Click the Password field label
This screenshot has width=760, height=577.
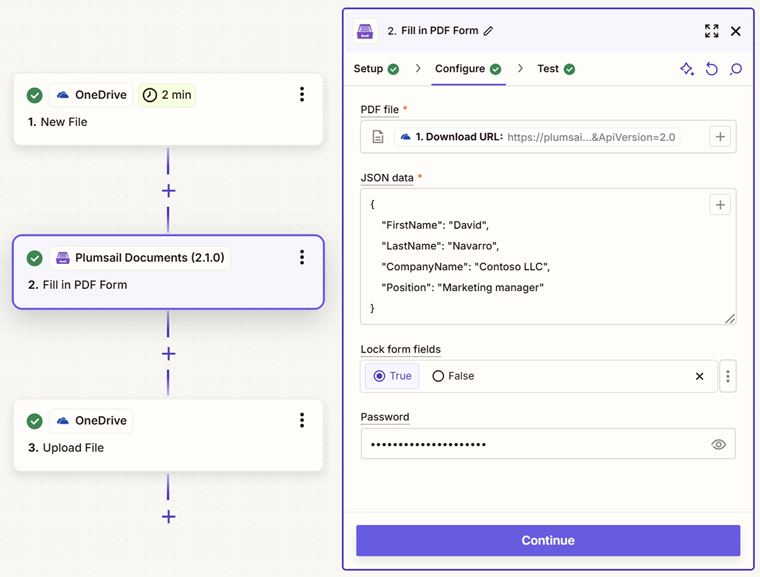(385, 417)
